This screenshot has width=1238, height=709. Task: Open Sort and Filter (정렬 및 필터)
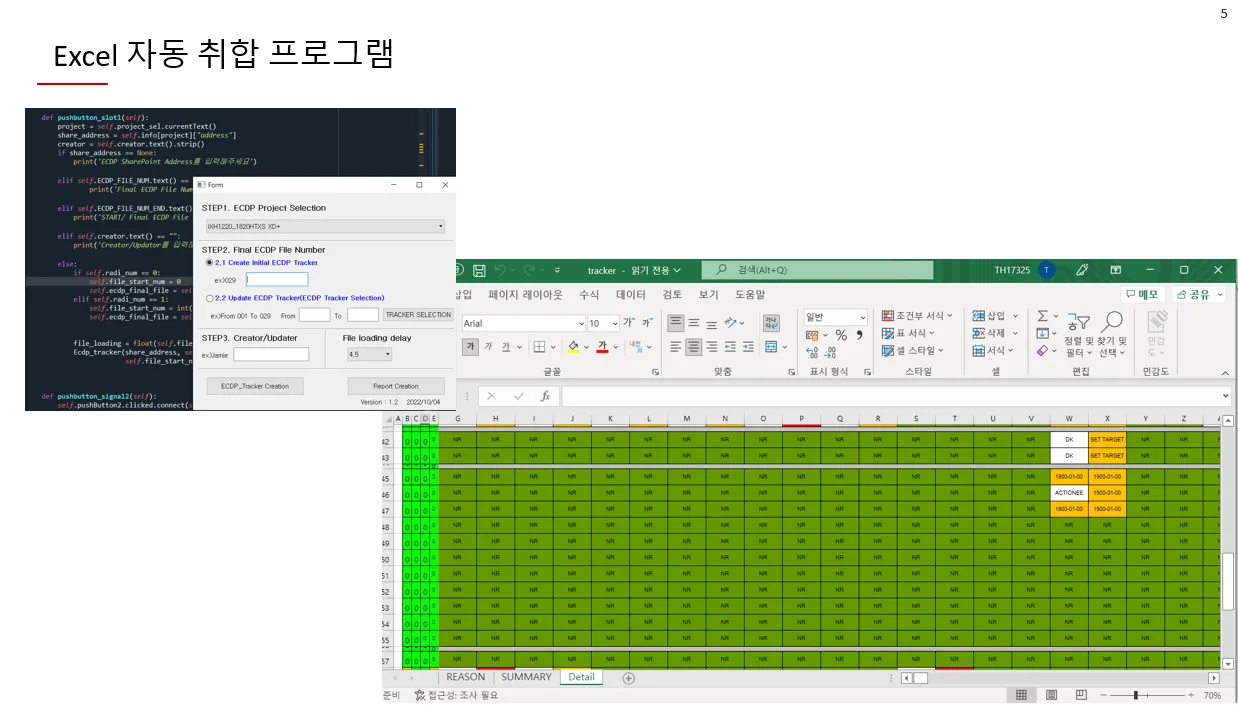click(x=1079, y=333)
